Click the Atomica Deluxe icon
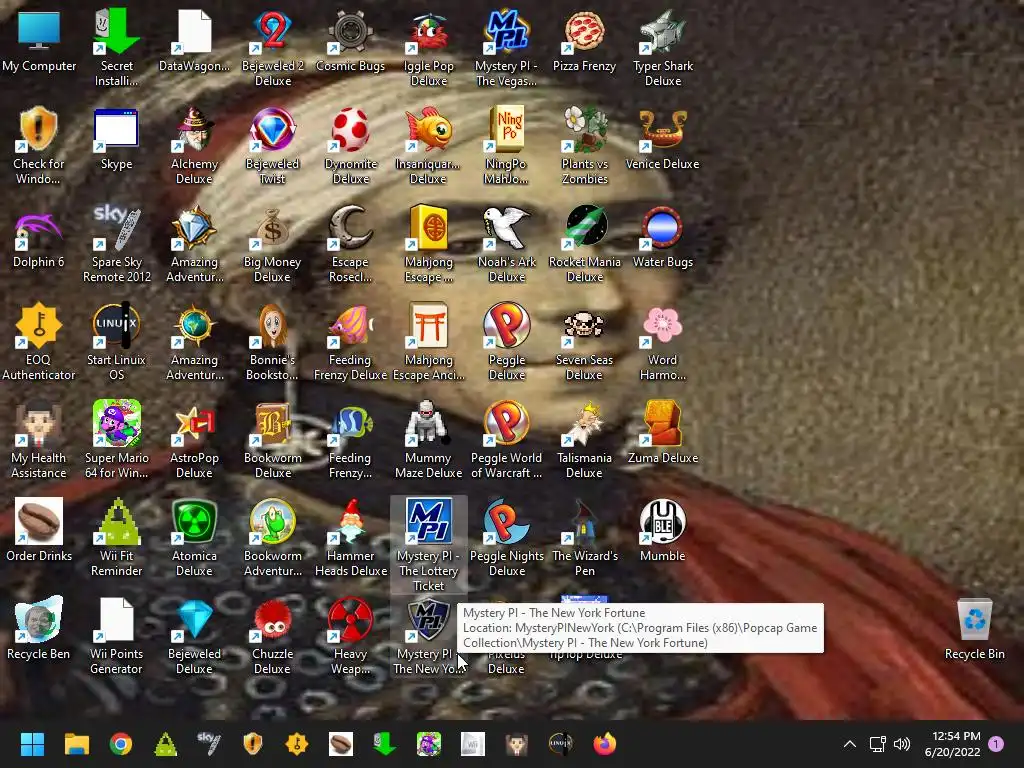Viewport: 1024px width, 768px height. click(x=194, y=537)
